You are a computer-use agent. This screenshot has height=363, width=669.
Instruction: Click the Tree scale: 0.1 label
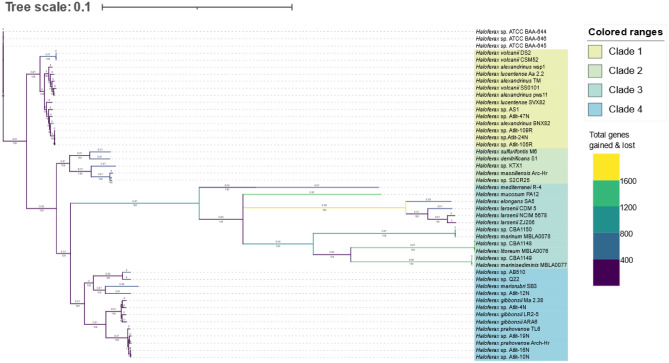click(48, 7)
